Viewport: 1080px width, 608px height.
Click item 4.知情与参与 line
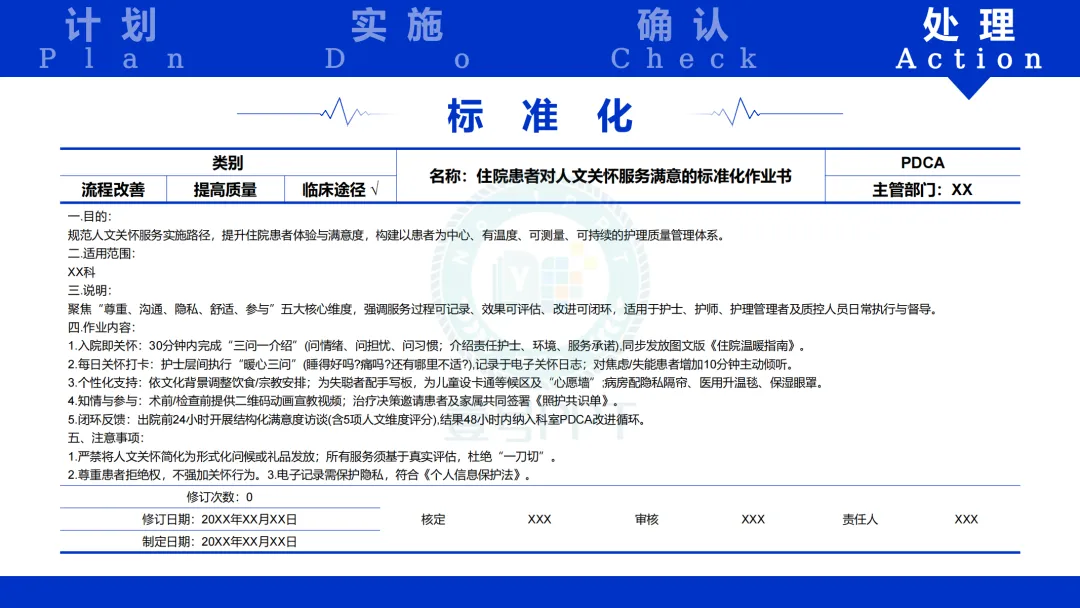343,401
